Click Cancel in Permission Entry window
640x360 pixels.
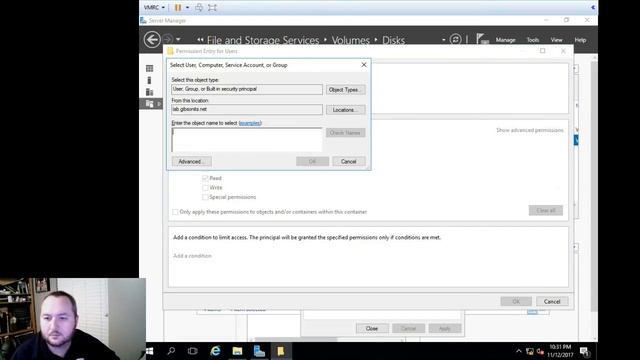(552, 301)
